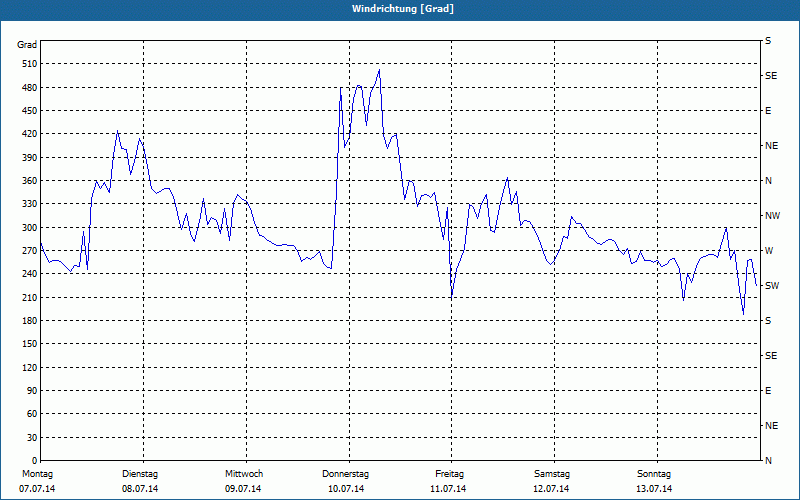
Task: Select the Dienstag day label
Action: tap(140, 474)
